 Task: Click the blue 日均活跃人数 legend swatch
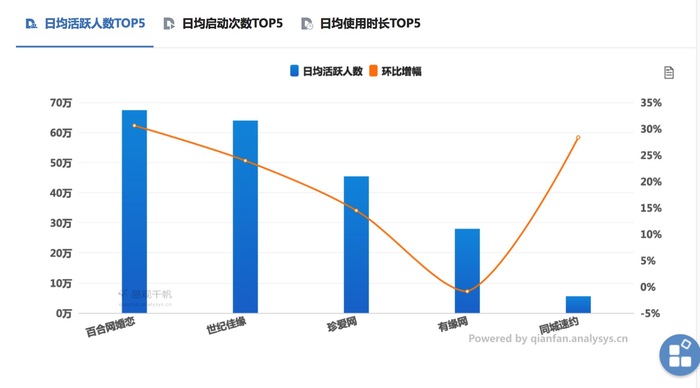pyautogui.click(x=294, y=71)
